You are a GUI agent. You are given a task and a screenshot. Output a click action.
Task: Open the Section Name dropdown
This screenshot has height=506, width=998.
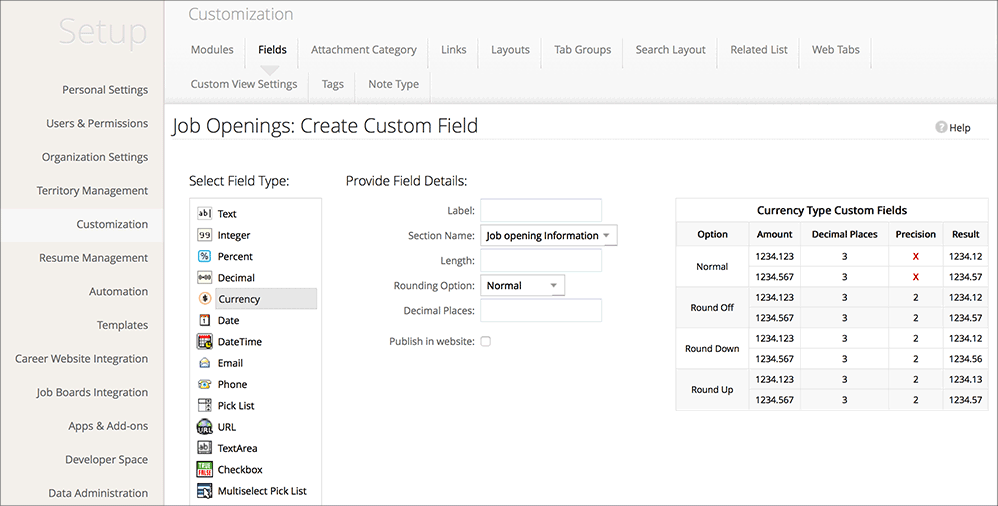549,236
